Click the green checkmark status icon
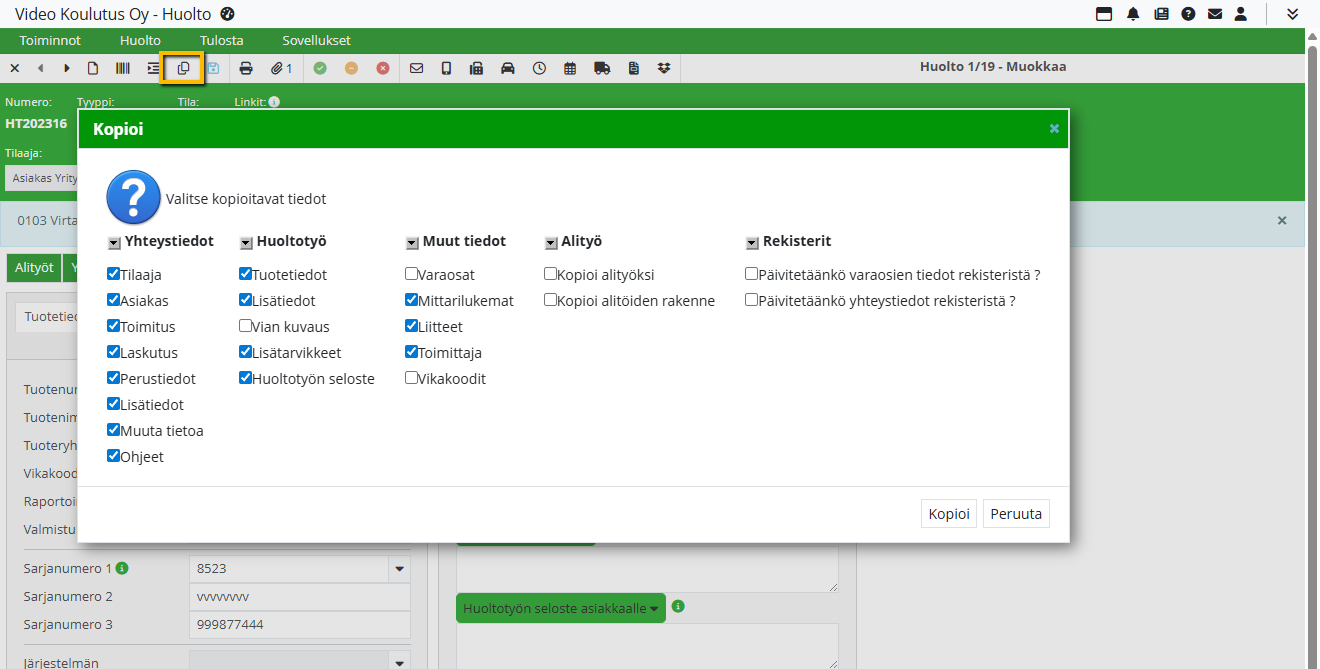This screenshot has width=1320, height=669. tap(320, 68)
